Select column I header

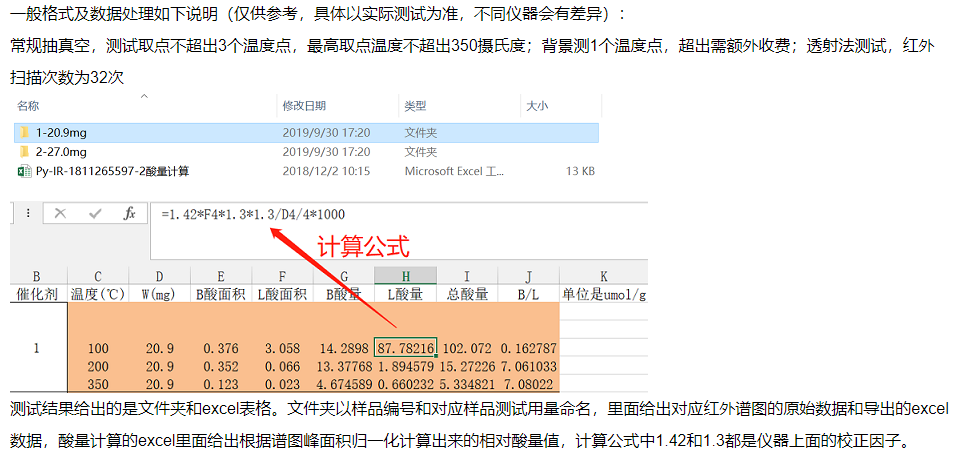click(x=467, y=276)
